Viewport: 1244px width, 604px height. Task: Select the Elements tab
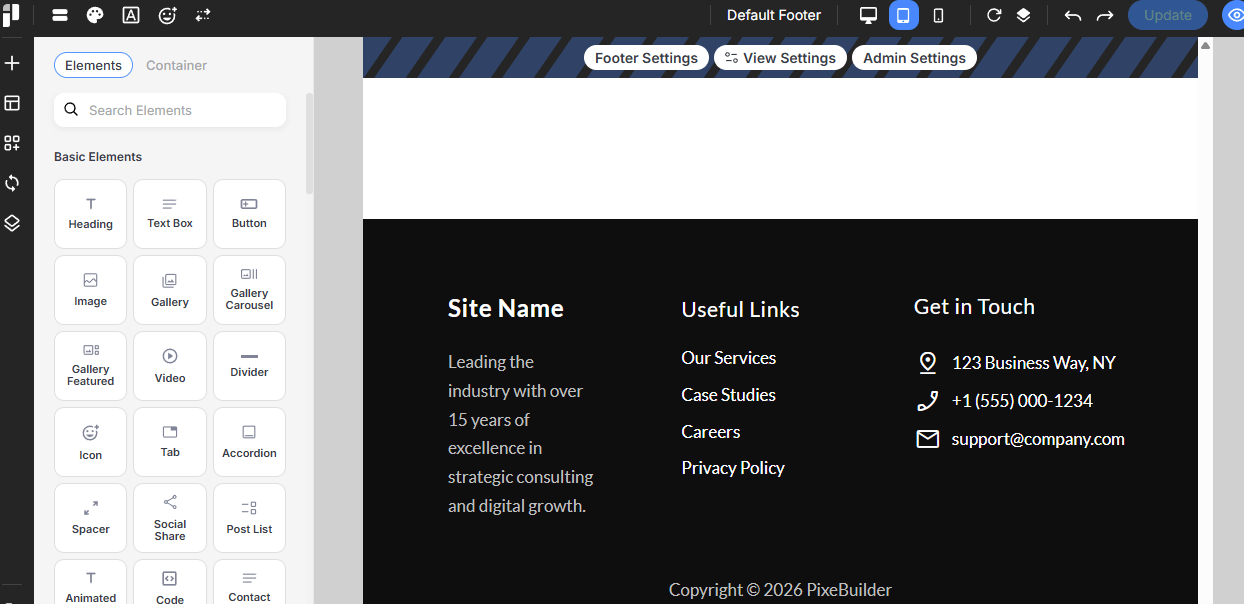pyautogui.click(x=93, y=65)
